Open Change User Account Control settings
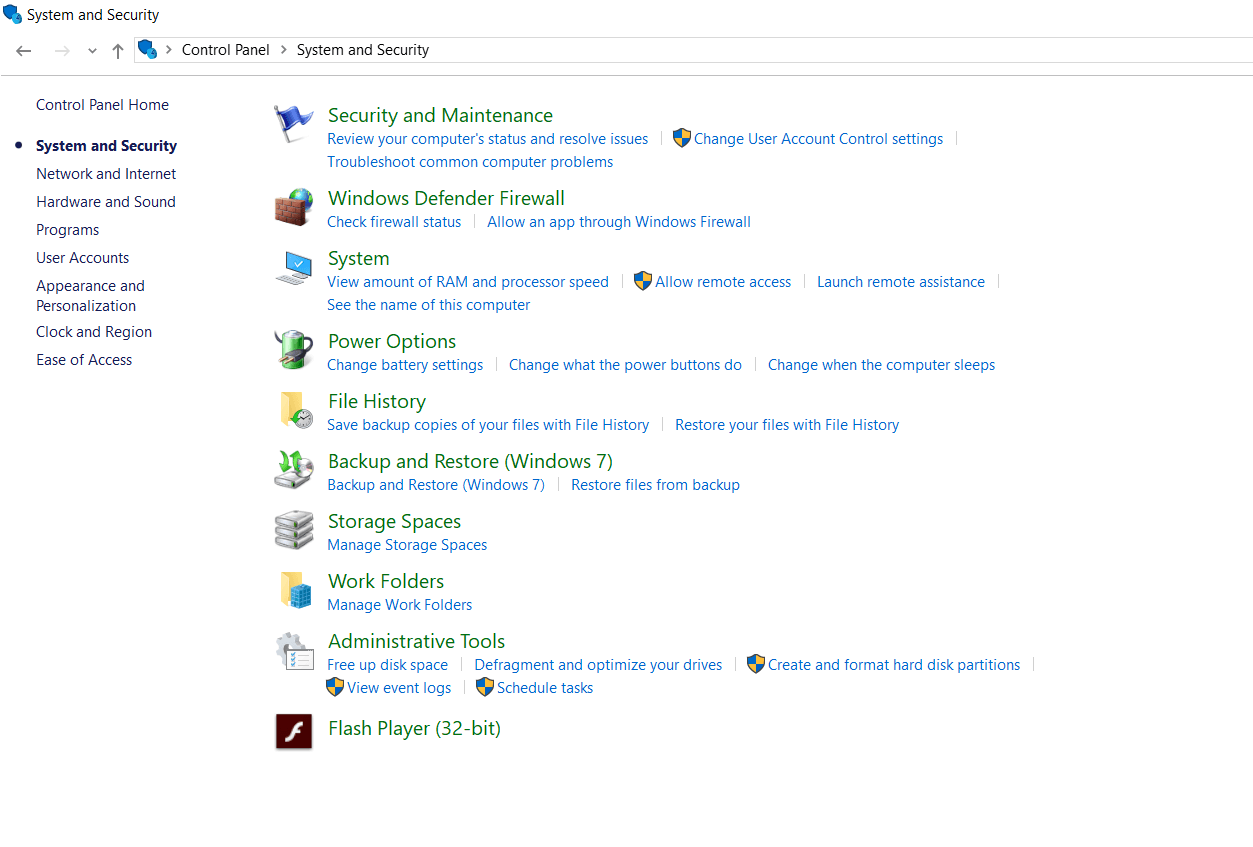The image size is (1253, 847). point(818,138)
